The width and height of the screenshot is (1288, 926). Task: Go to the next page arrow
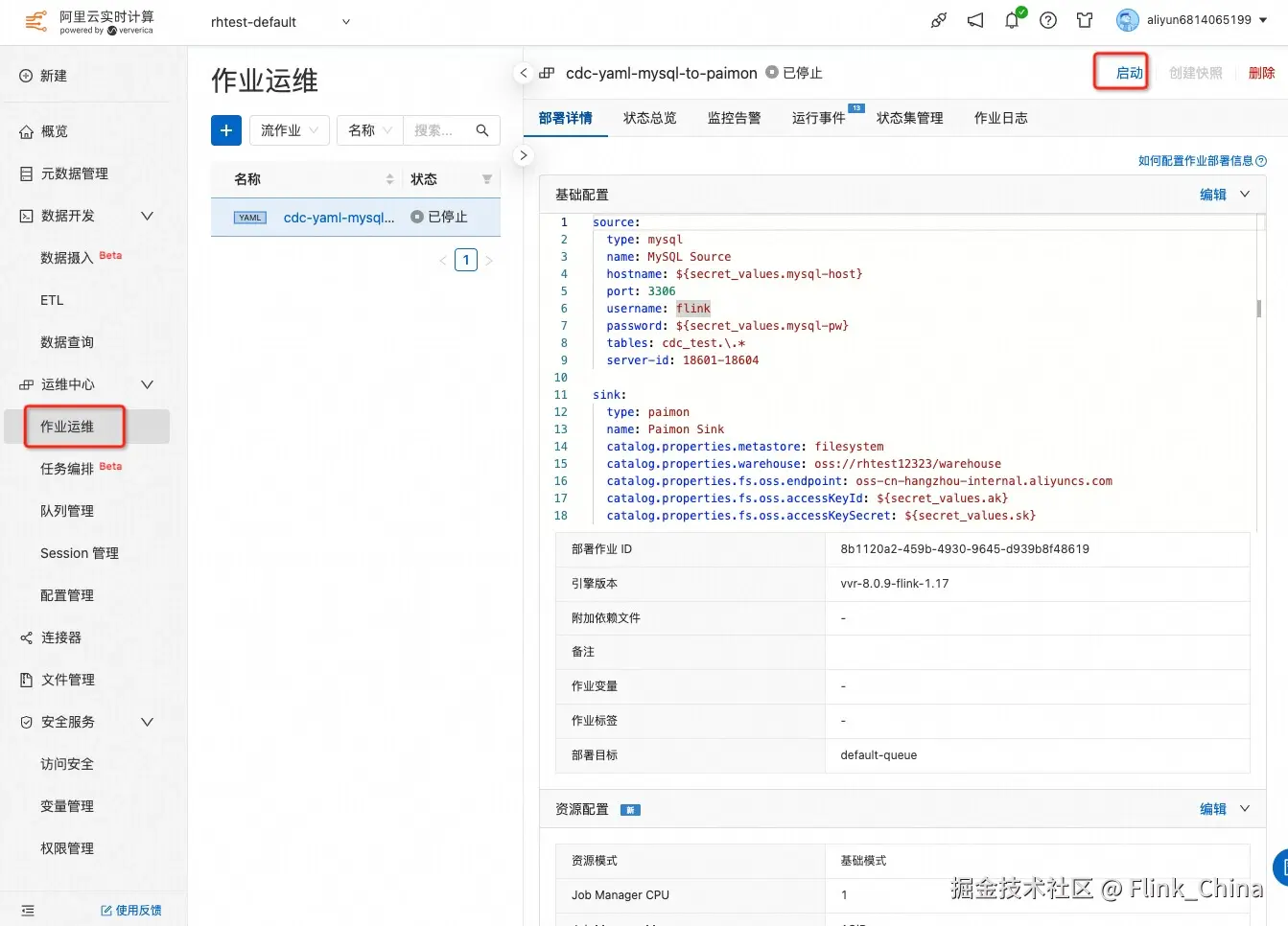[489, 261]
